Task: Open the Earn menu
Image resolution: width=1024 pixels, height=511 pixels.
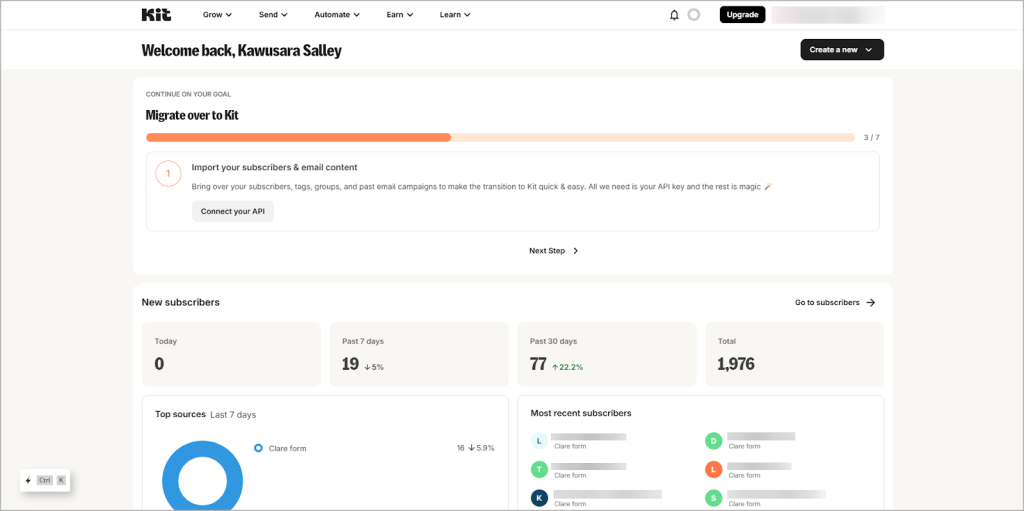Action: point(400,15)
